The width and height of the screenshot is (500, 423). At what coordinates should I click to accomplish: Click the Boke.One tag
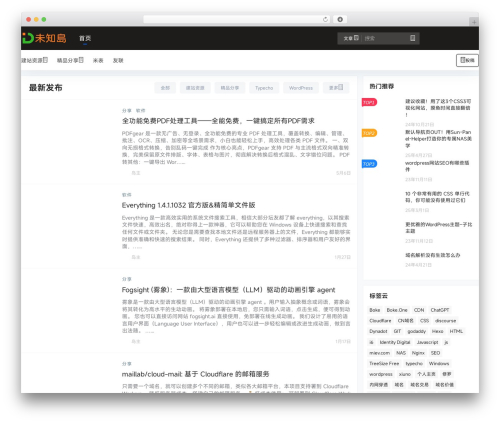[397, 310]
